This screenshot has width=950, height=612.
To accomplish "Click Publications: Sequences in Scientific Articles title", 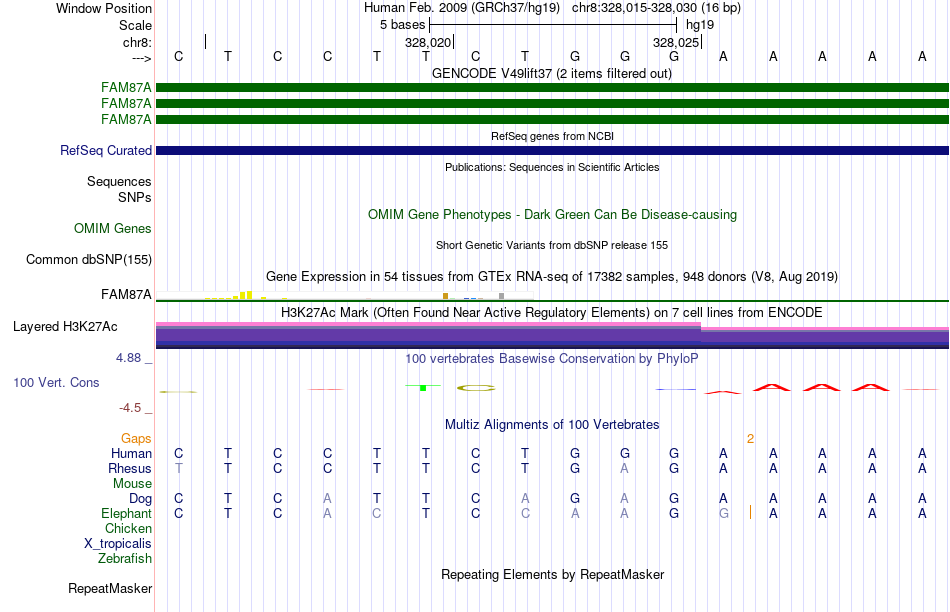I will click(x=552, y=167).
